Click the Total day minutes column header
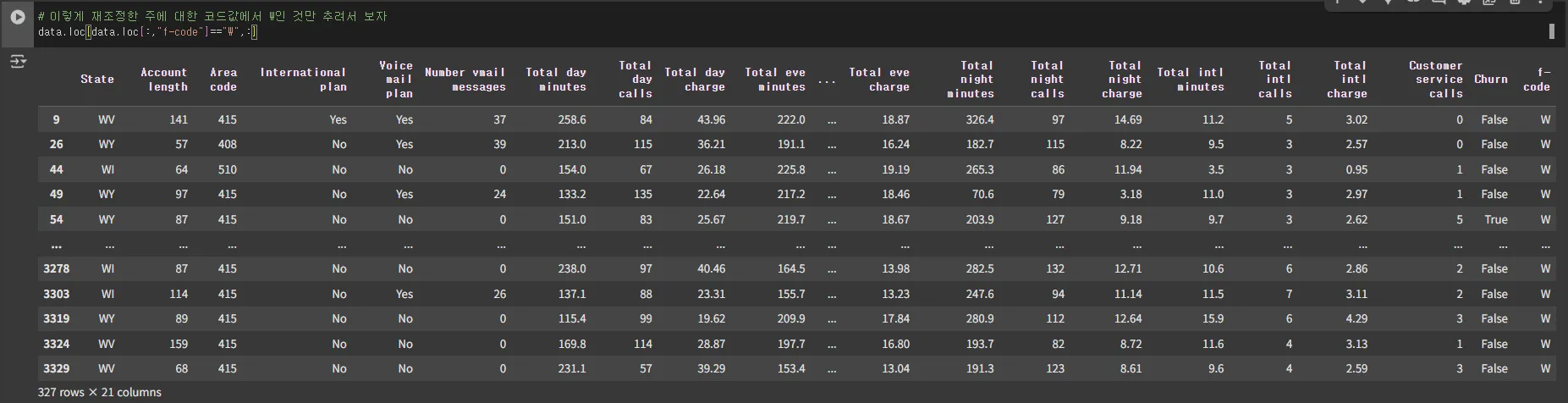This screenshot has height=403, width=1568. point(556,79)
